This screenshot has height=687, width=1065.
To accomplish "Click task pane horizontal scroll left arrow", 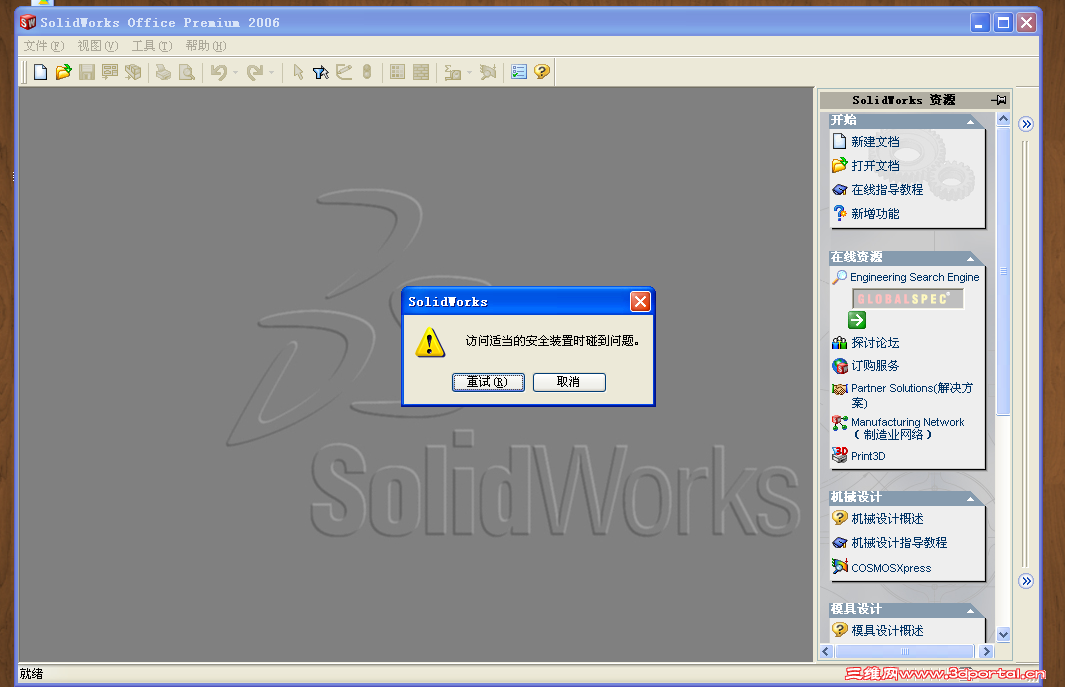I will coord(827,651).
